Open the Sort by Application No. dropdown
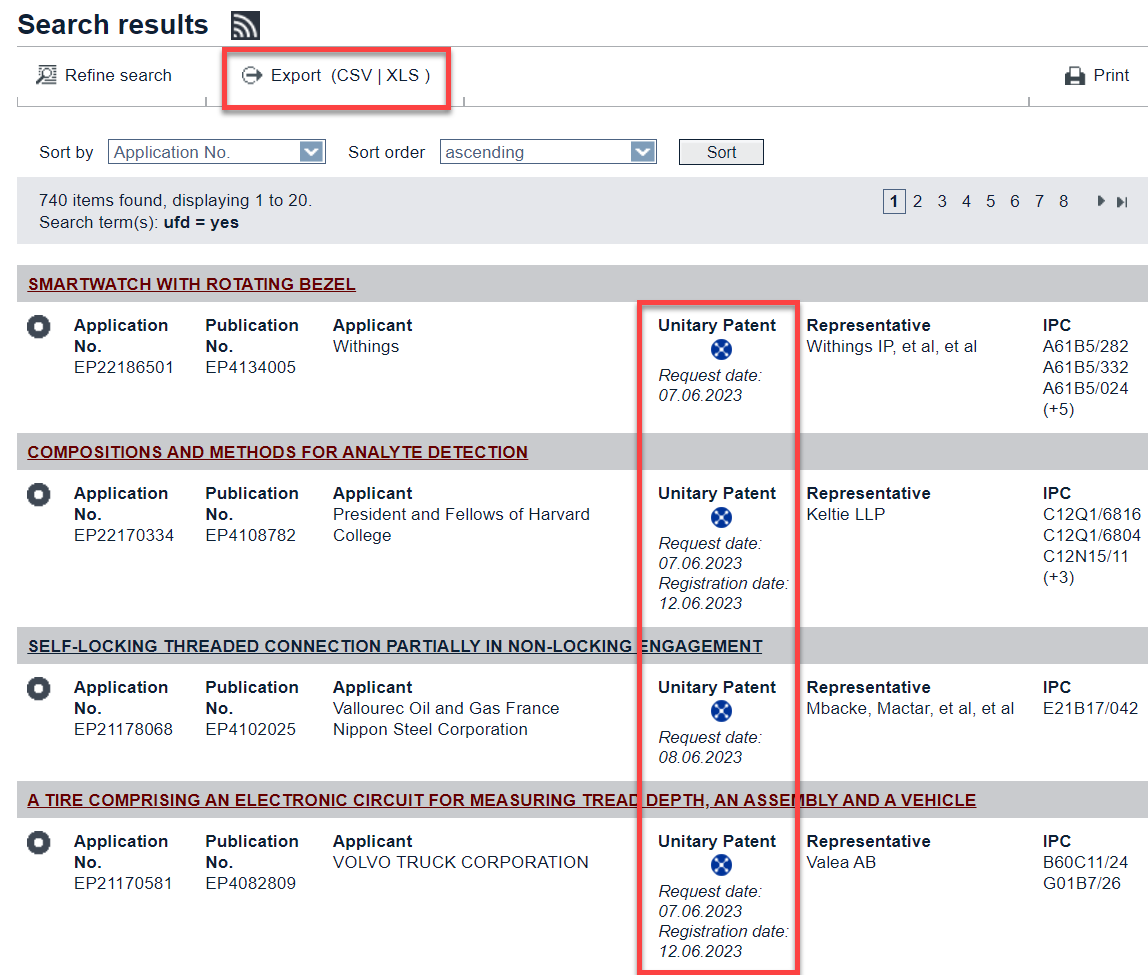Image resolution: width=1148 pixels, height=975 pixels. (312, 152)
